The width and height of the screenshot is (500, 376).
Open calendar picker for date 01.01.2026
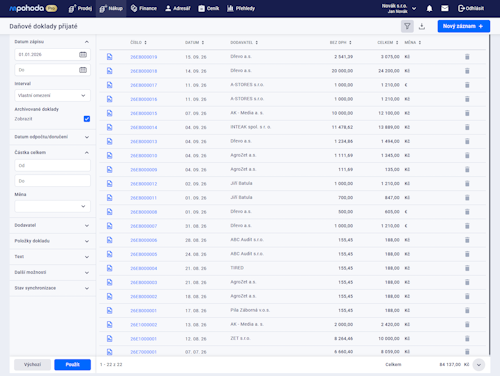click(x=83, y=54)
